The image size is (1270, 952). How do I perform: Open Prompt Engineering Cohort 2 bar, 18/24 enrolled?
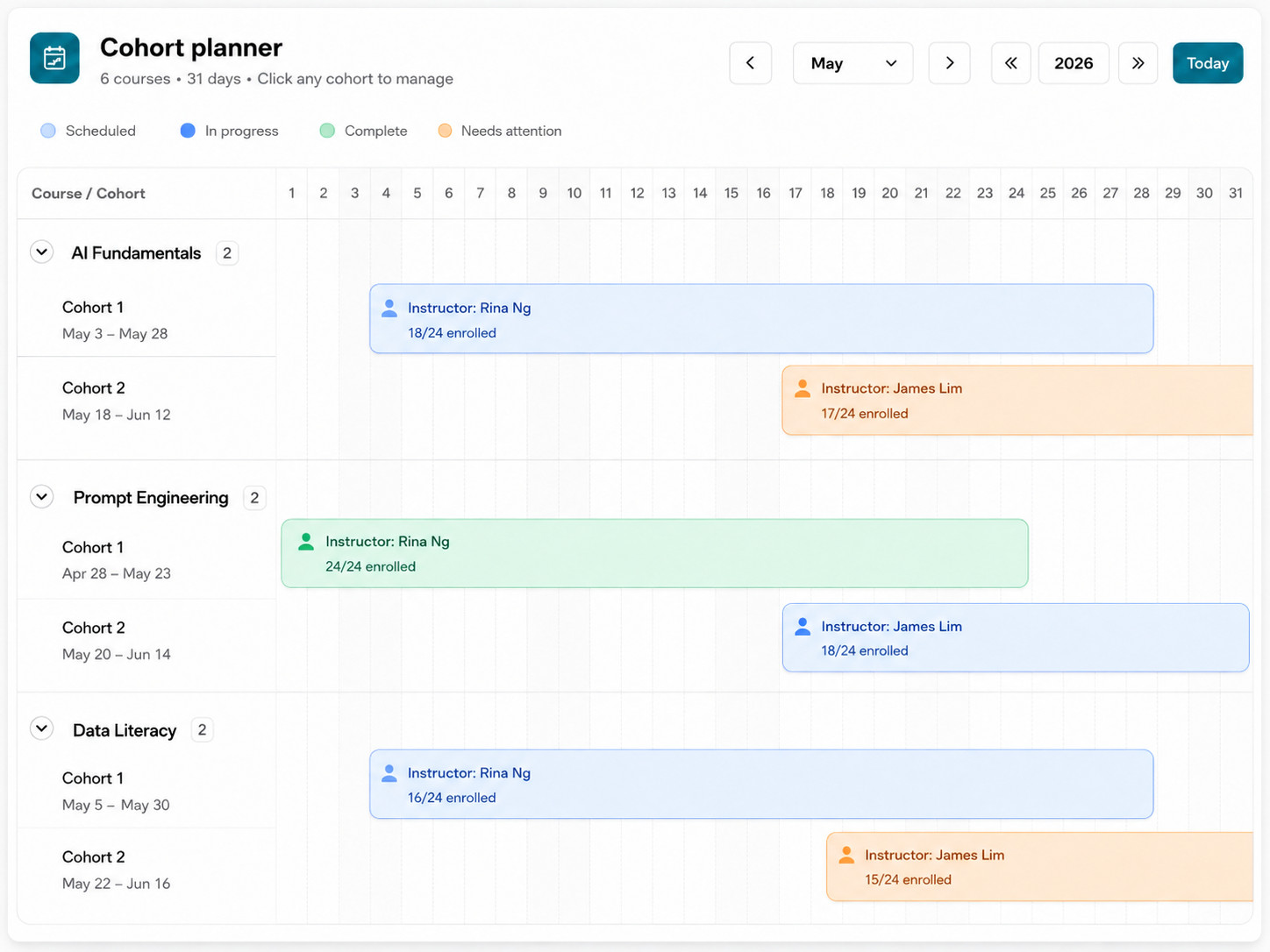click(x=1016, y=637)
